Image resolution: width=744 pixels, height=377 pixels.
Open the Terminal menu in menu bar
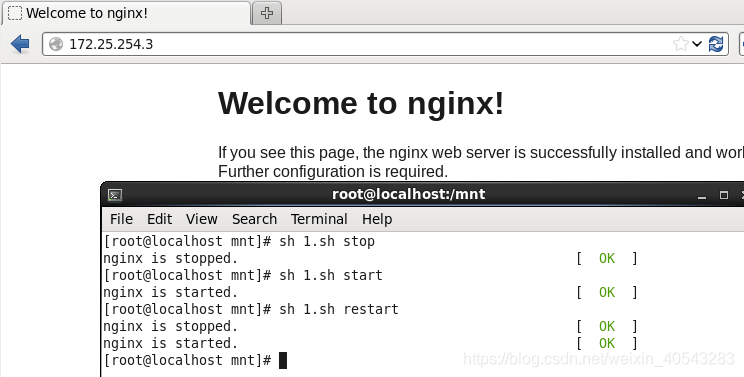pos(319,219)
